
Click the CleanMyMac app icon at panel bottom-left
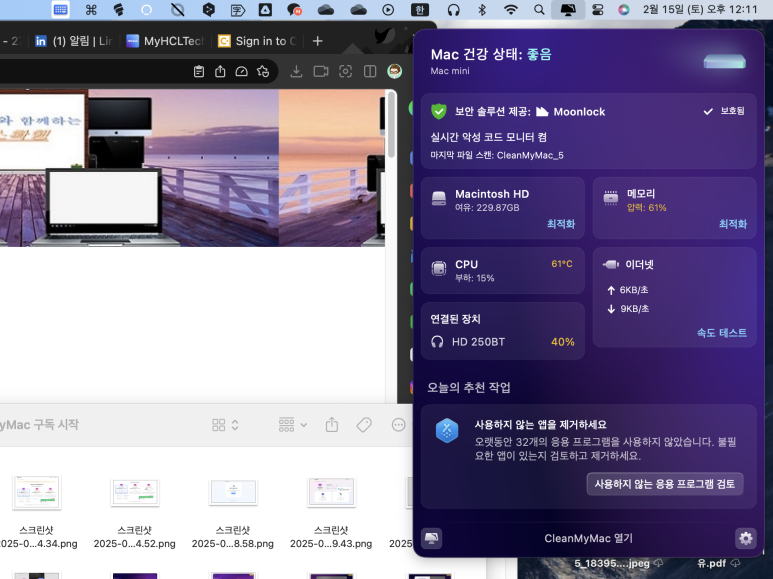point(431,538)
